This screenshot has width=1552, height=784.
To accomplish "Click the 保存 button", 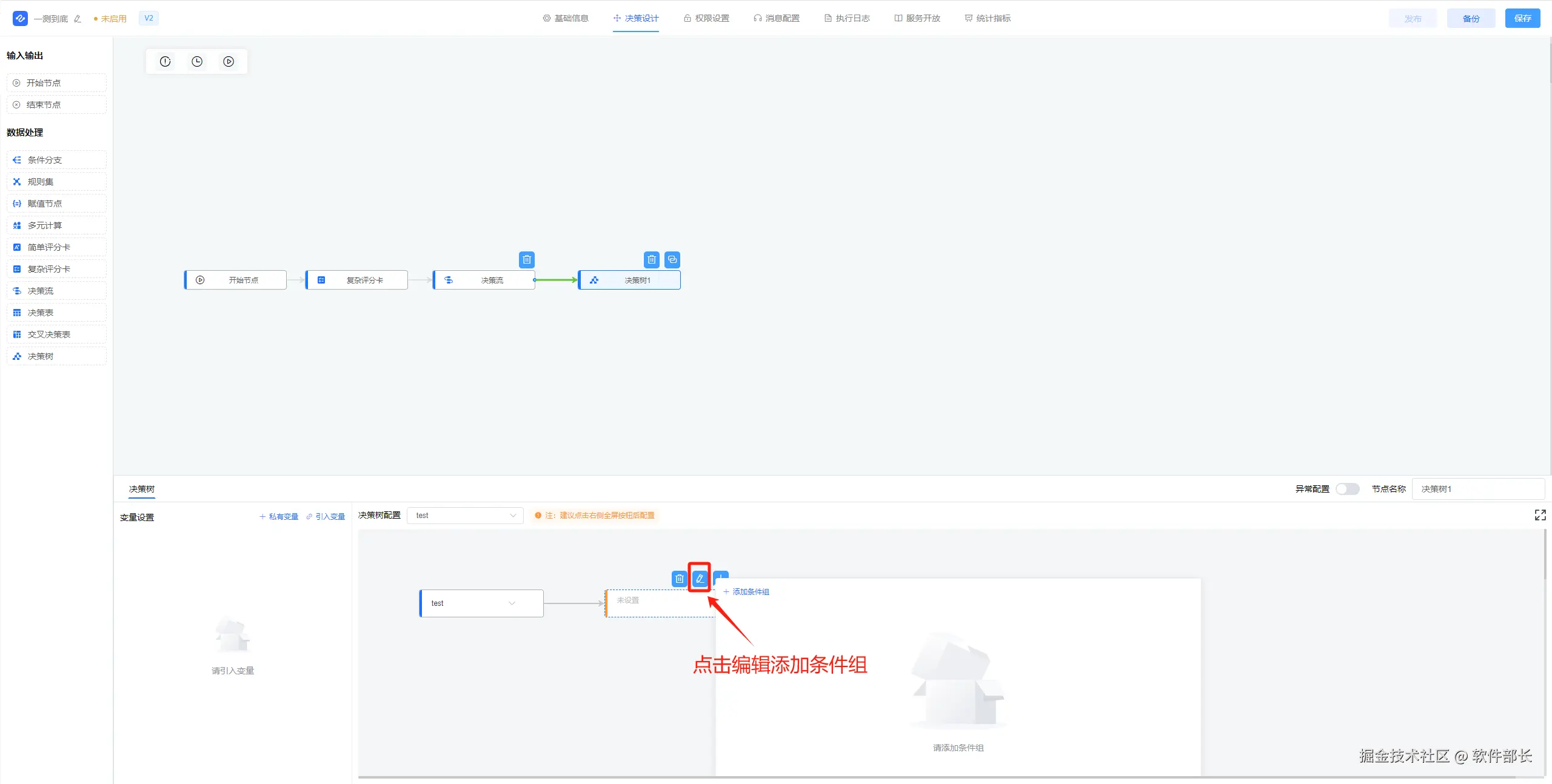I will click(x=1522, y=18).
